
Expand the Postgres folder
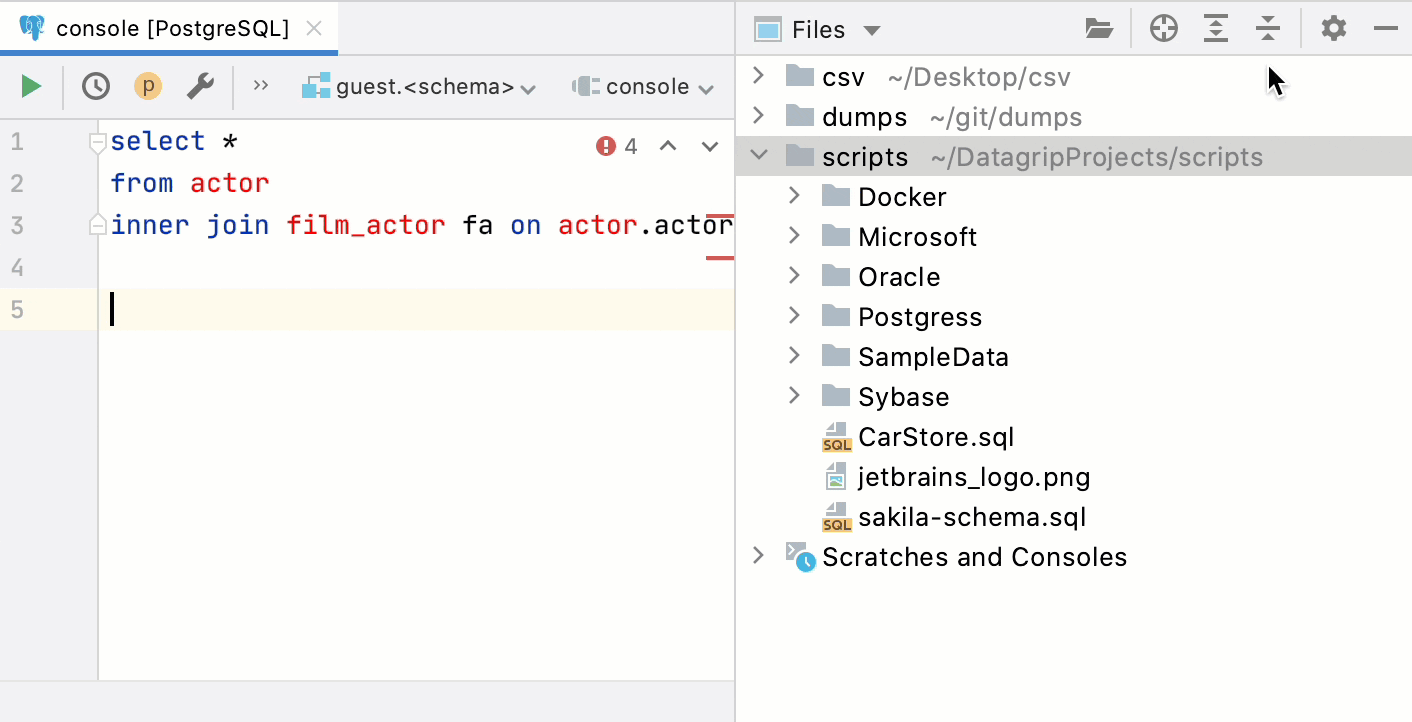tap(793, 316)
